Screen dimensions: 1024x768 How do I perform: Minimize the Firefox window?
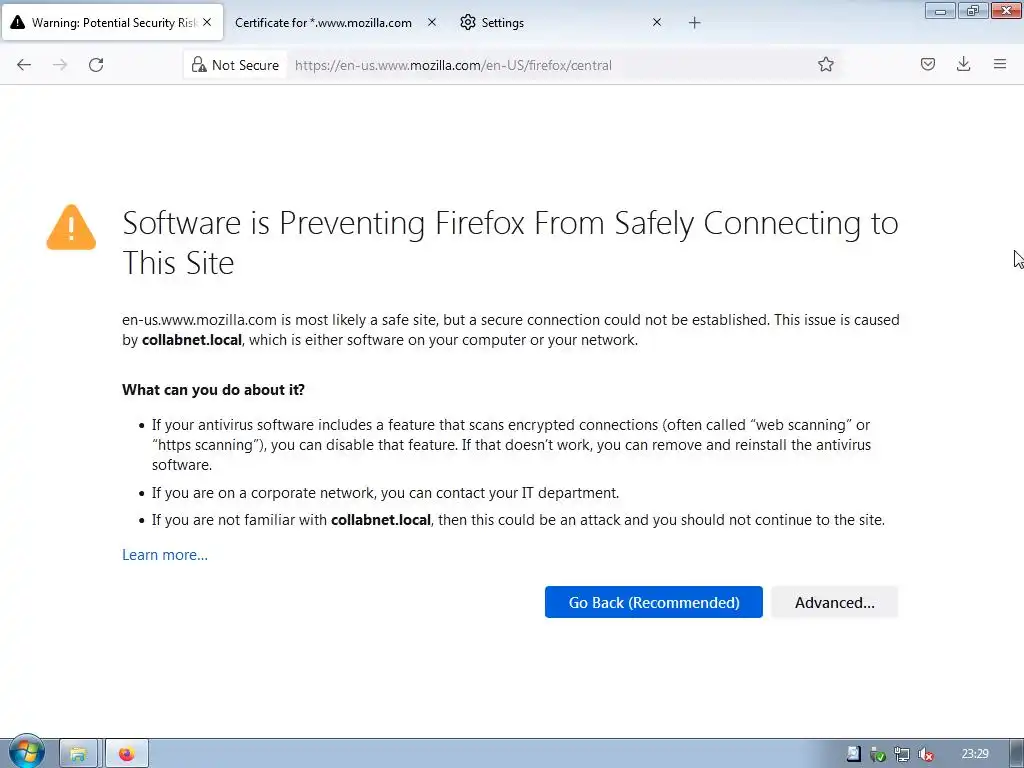click(940, 10)
